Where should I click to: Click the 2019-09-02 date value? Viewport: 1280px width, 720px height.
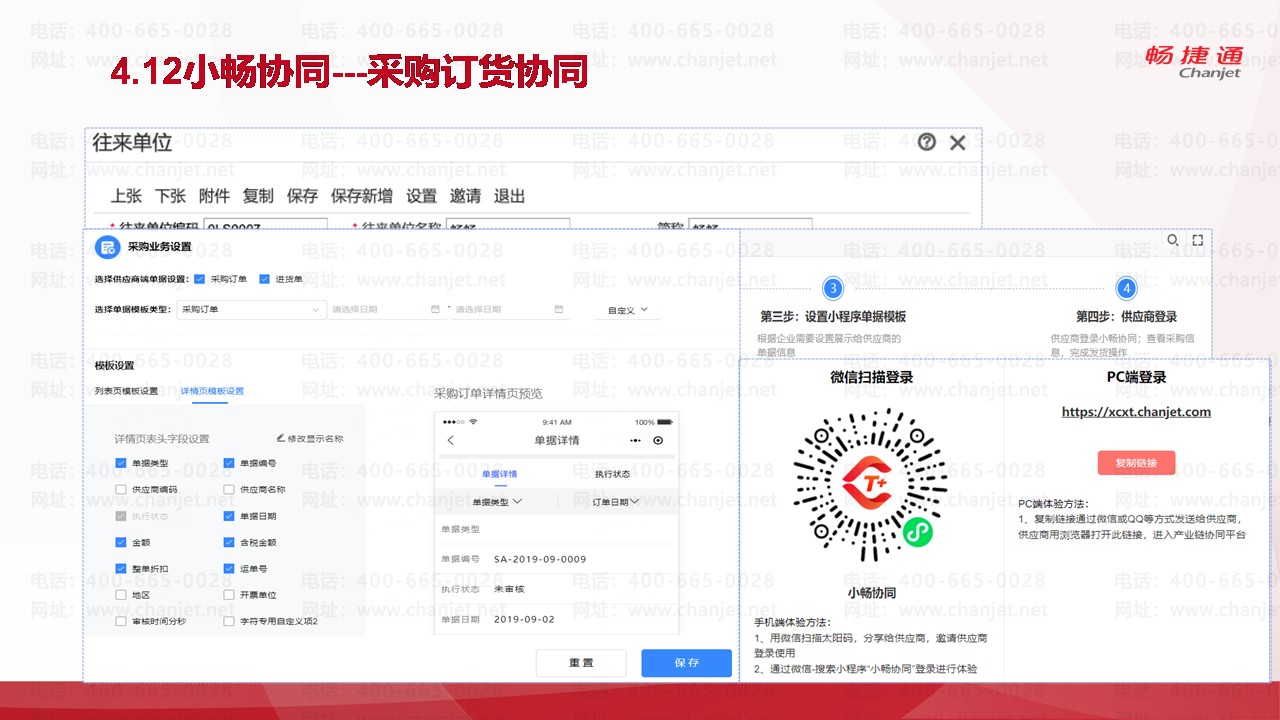[524, 619]
